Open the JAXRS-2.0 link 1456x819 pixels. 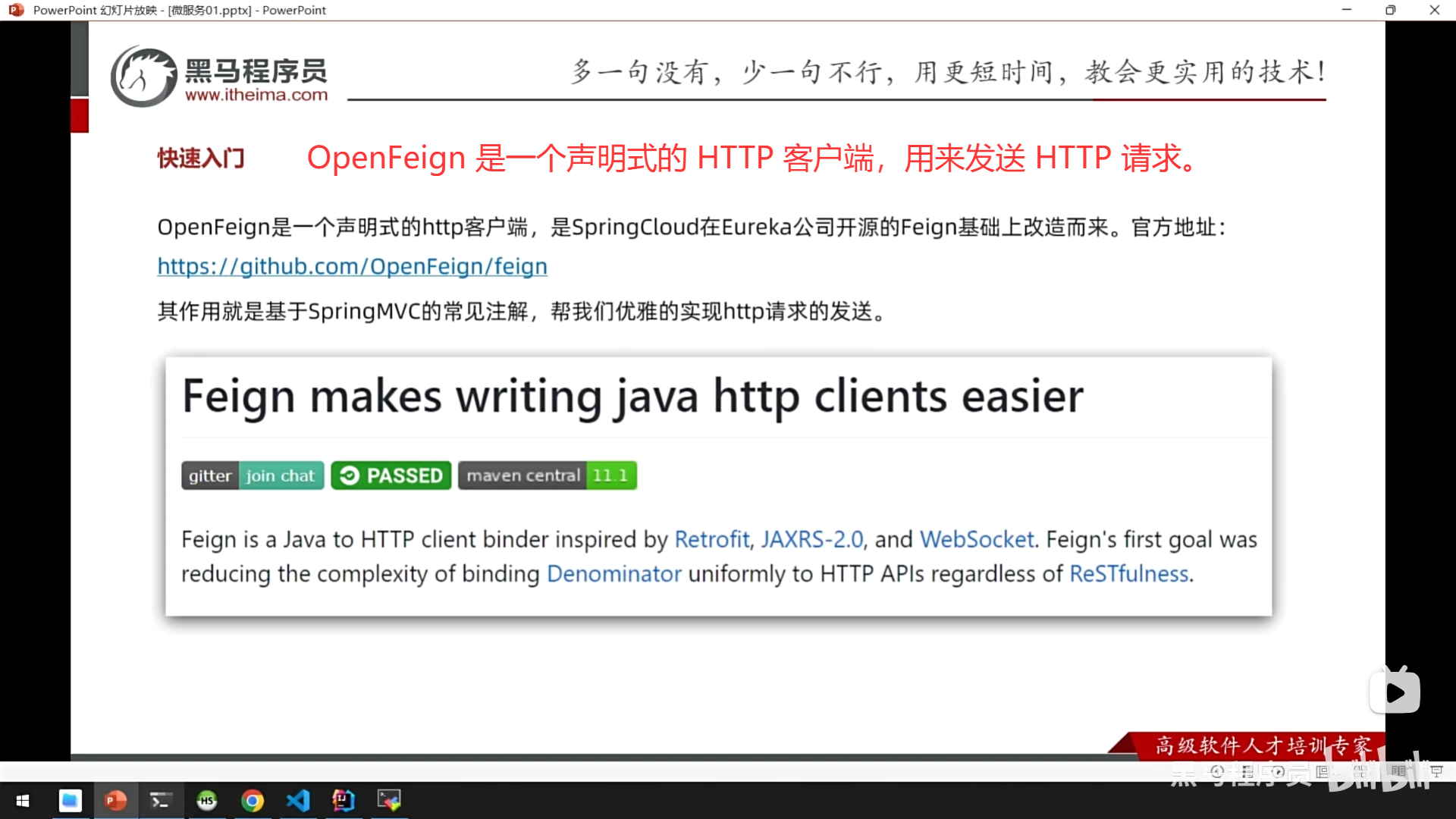click(x=811, y=539)
